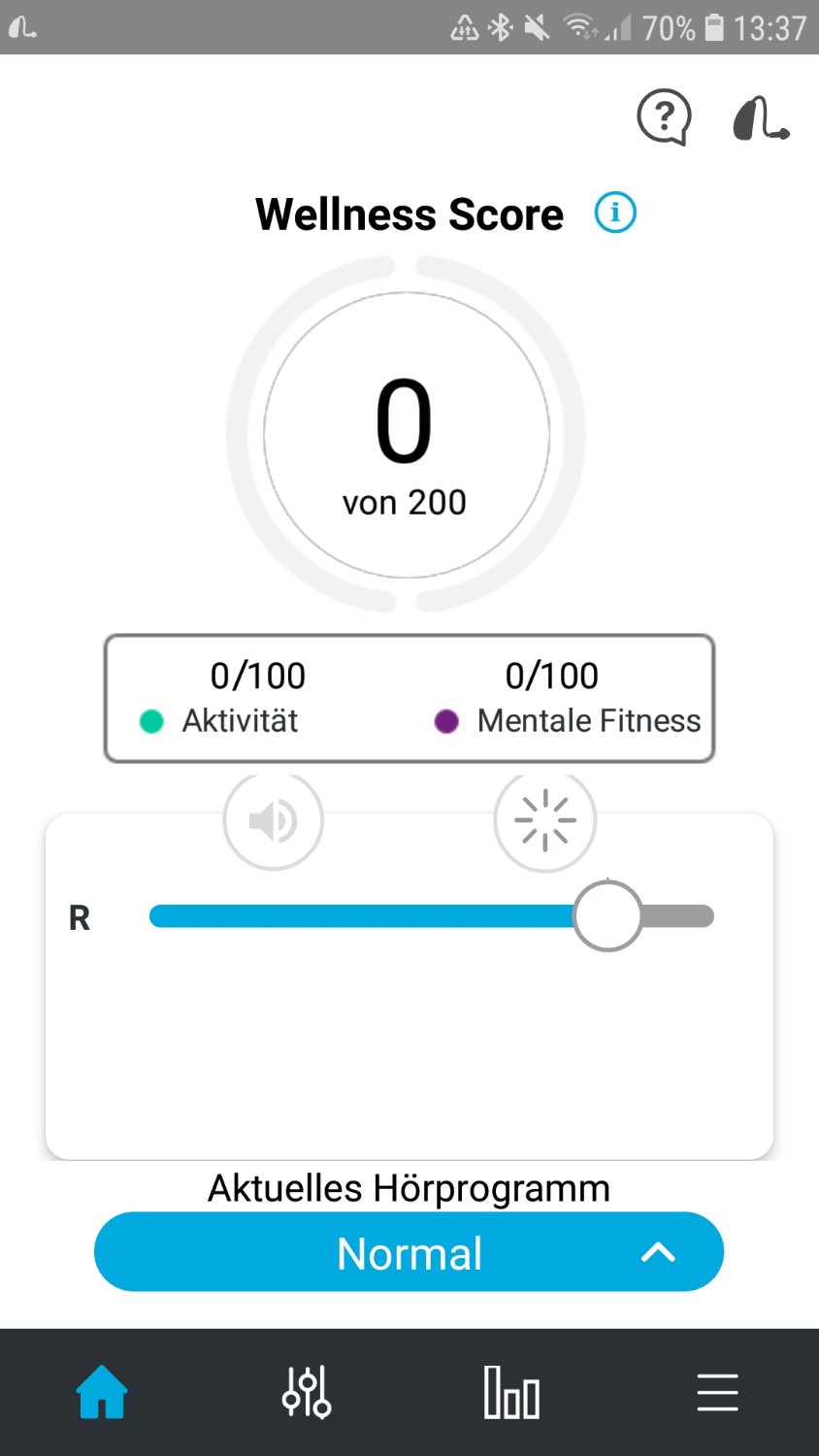Open the hamburger menu
Viewport: 819px width, 1456px height.
(x=717, y=1392)
